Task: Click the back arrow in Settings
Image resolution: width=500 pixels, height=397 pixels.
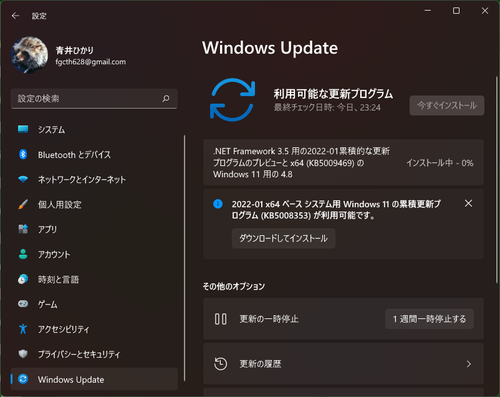Action: click(x=15, y=16)
